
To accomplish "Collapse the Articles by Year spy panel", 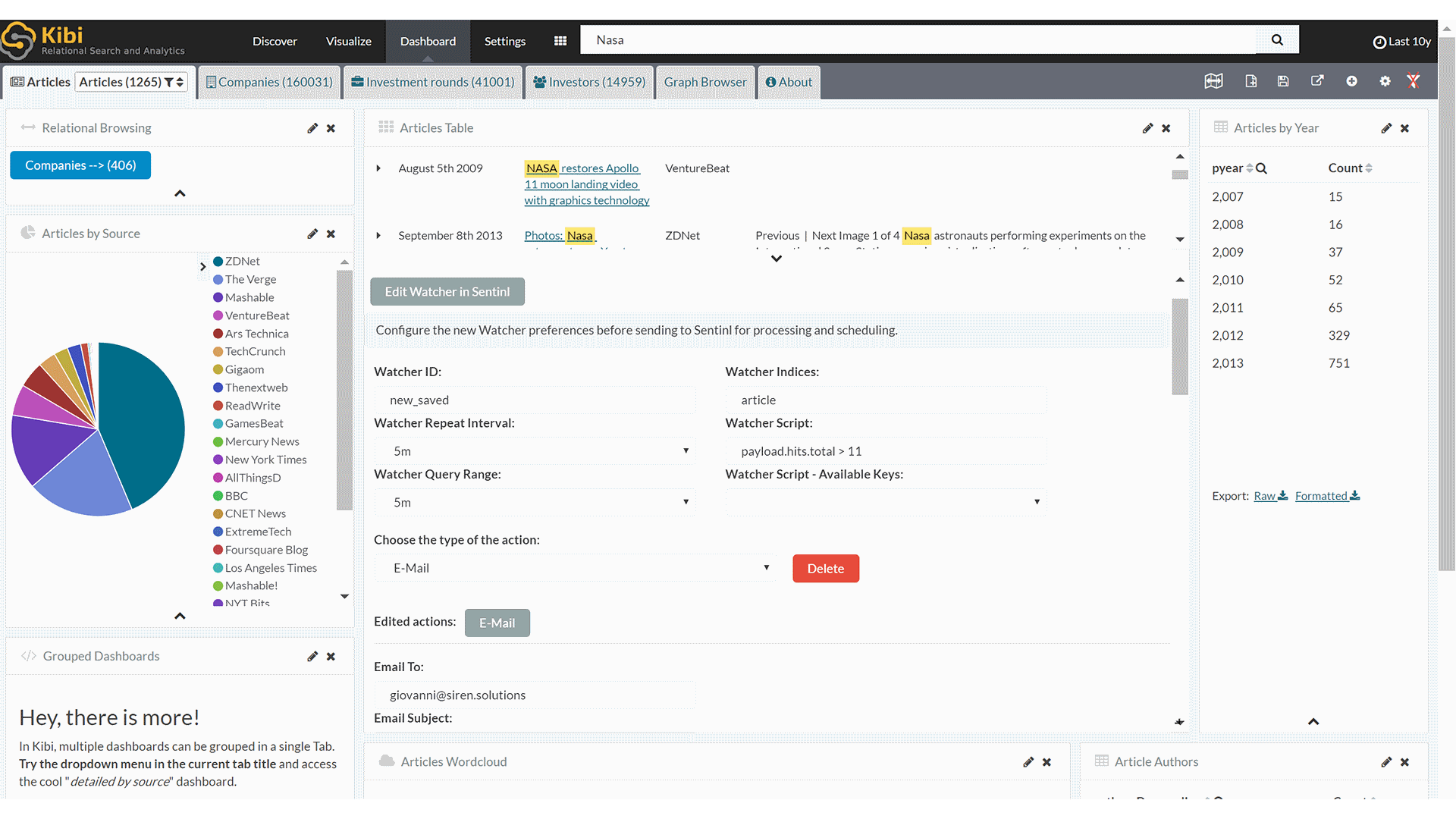I will [1313, 722].
